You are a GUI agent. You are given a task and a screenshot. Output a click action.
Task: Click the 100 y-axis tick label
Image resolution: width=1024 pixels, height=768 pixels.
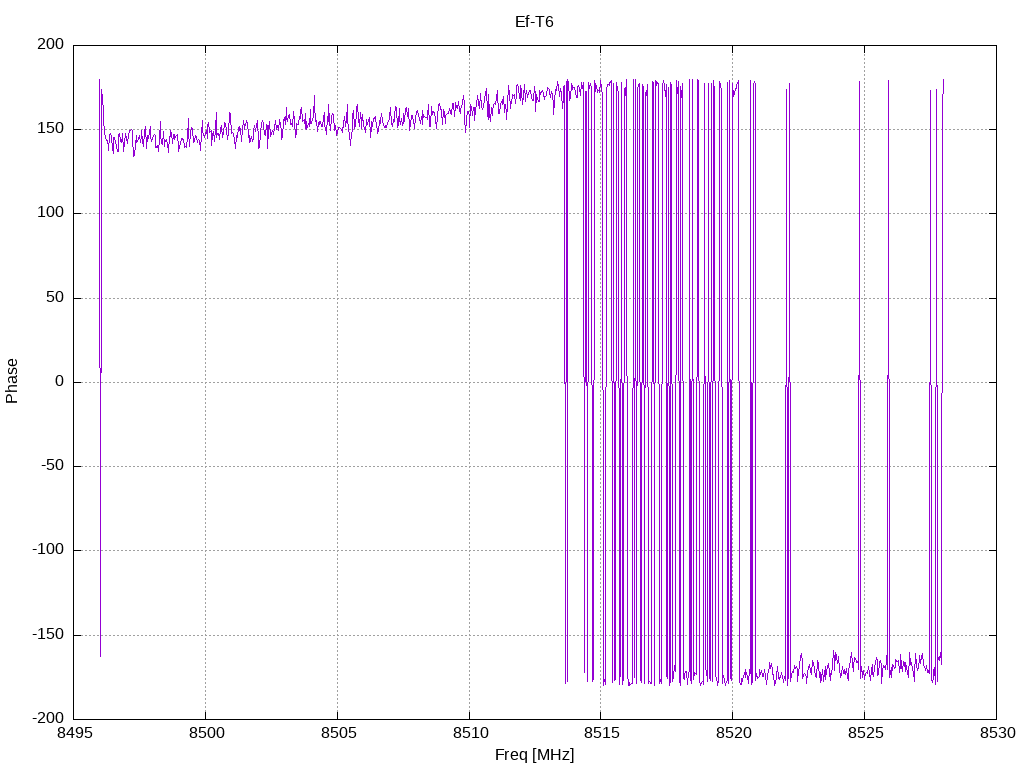[x=50, y=213]
